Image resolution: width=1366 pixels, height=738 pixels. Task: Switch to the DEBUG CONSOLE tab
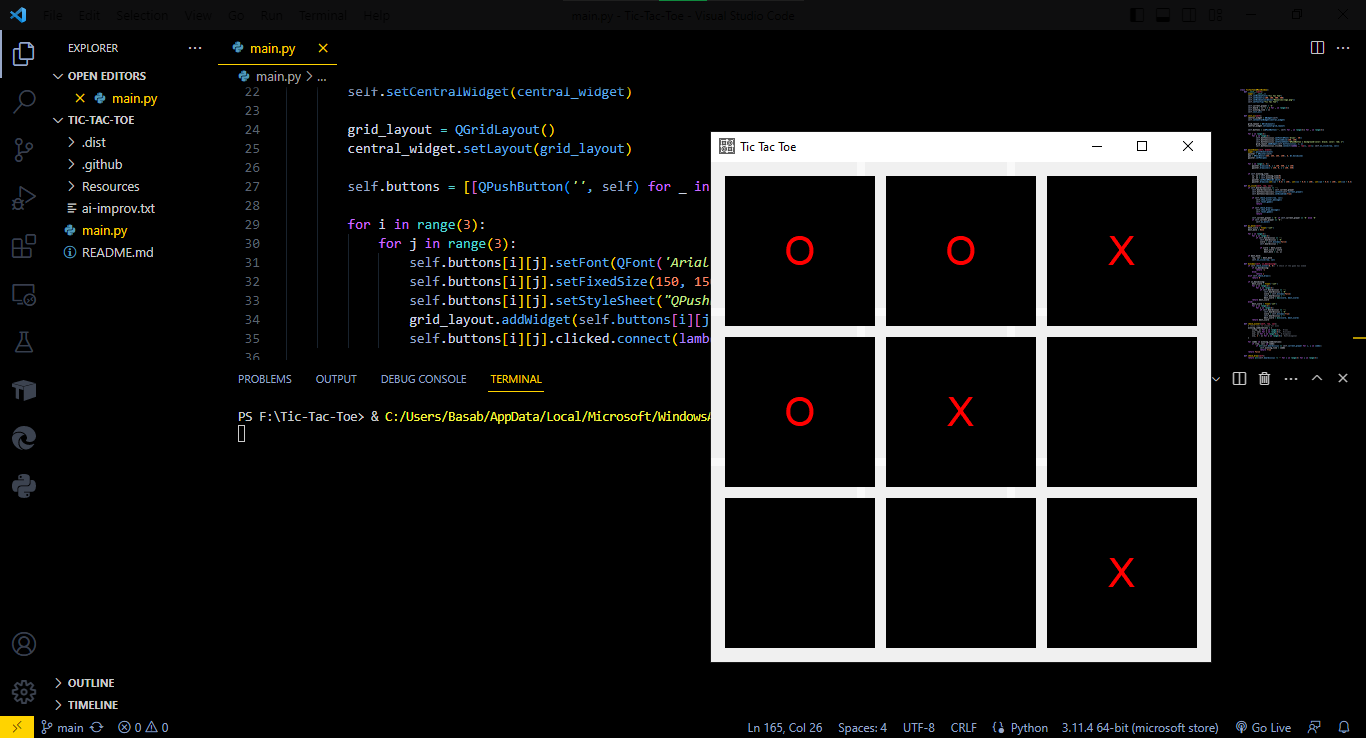423,379
